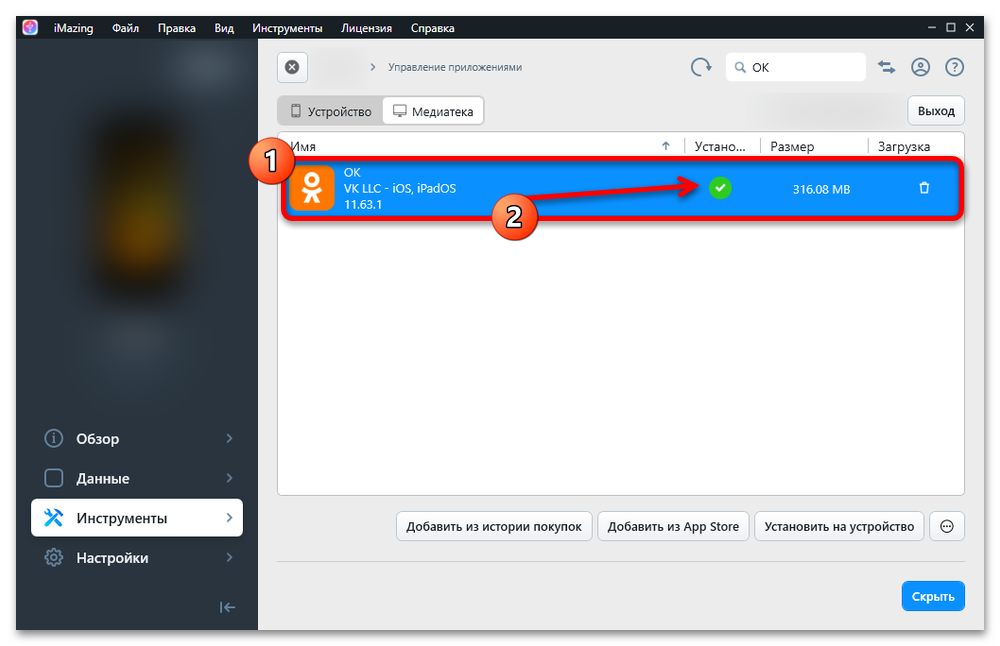
Task: Minimize the iMazing window
Action: pyautogui.click(x=932, y=27)
